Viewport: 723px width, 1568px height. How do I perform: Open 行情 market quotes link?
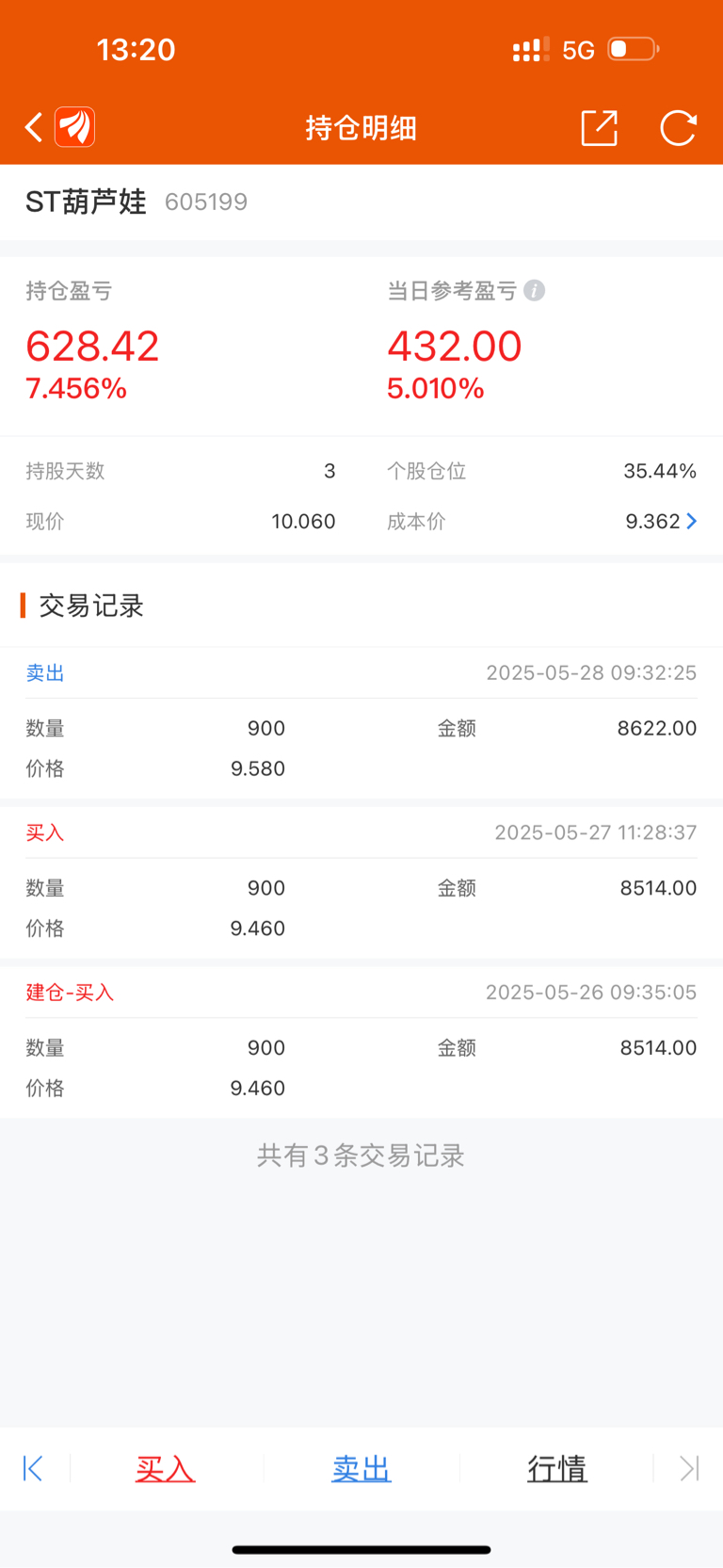pyautogui.click(x=557, y=1468)
